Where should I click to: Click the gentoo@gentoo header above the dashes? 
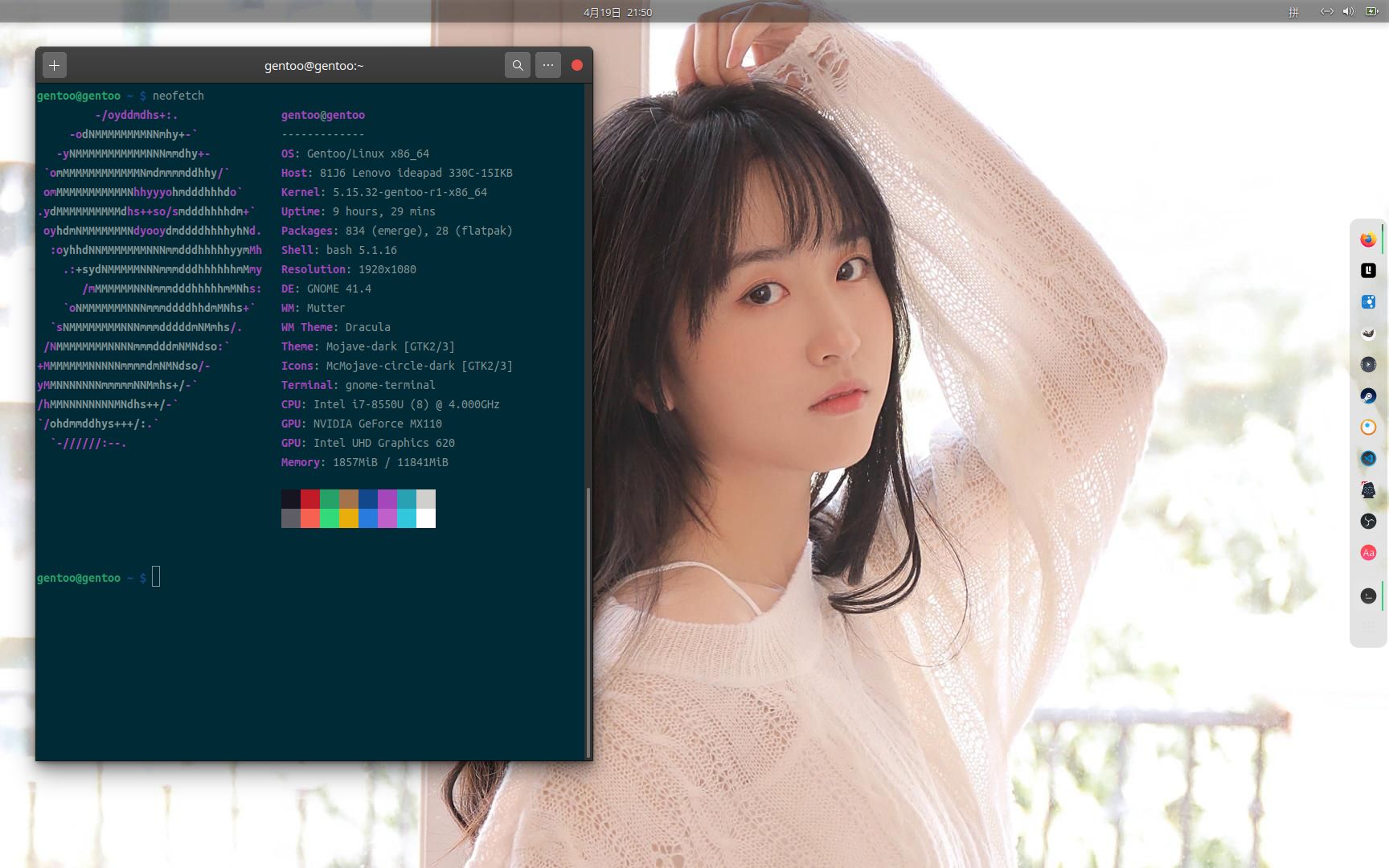point(323,115)
